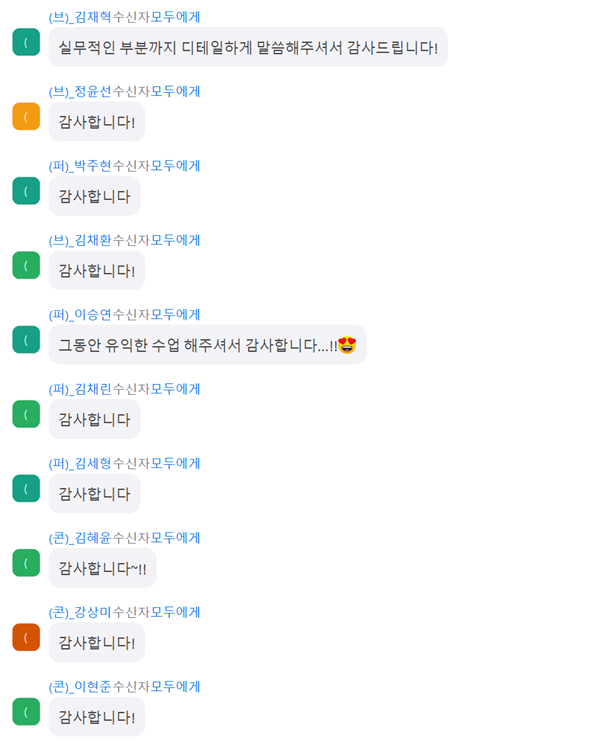Select the green avatar beside 김채환

pos(26,265)
